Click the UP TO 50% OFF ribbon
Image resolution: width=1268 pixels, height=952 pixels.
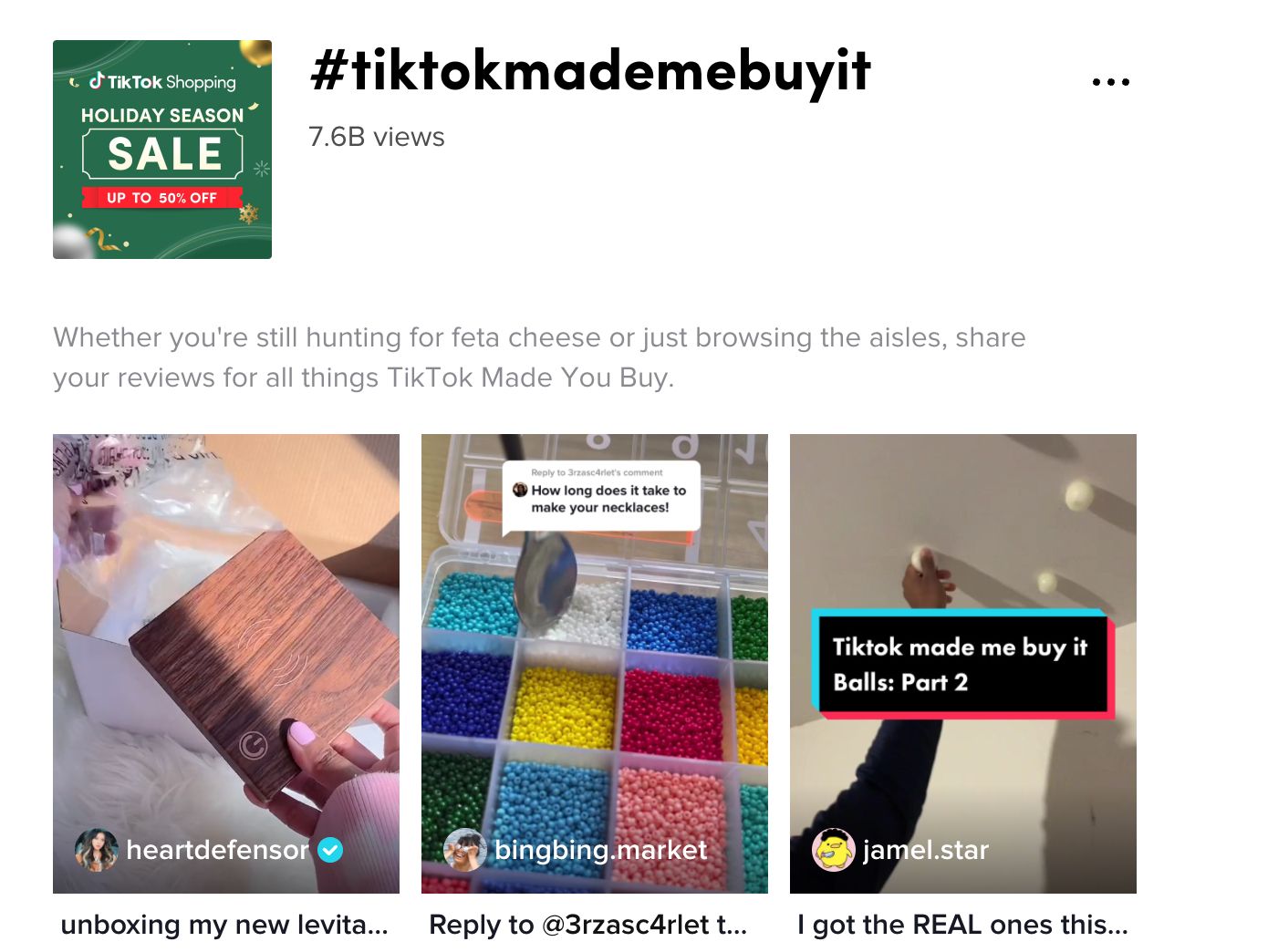click(162, 198)
